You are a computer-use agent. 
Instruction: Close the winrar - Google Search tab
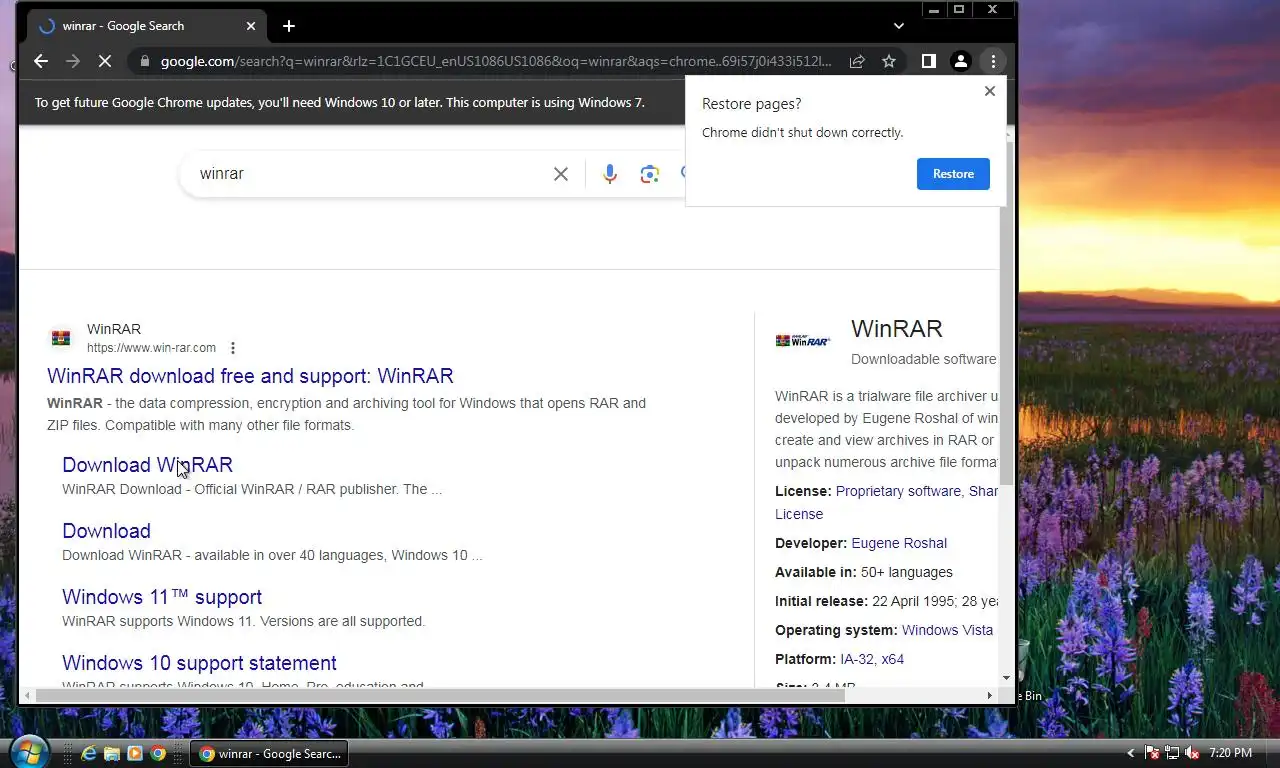pos(251,26)
